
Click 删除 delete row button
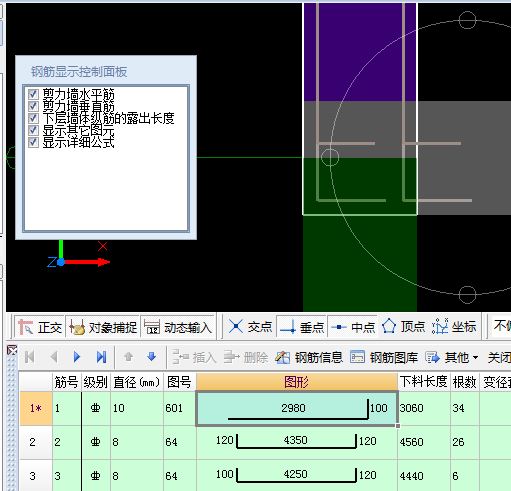pos(246,358)
